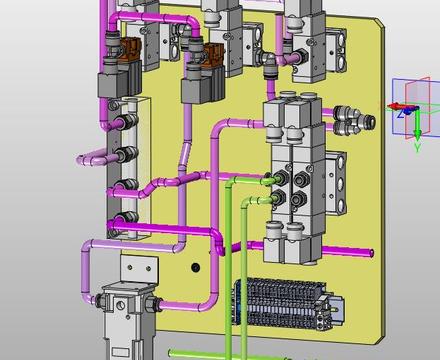Select the filter regulator body at bottom left
The width and height of the screenshot is (440, 360).
(x=128, y=320)
